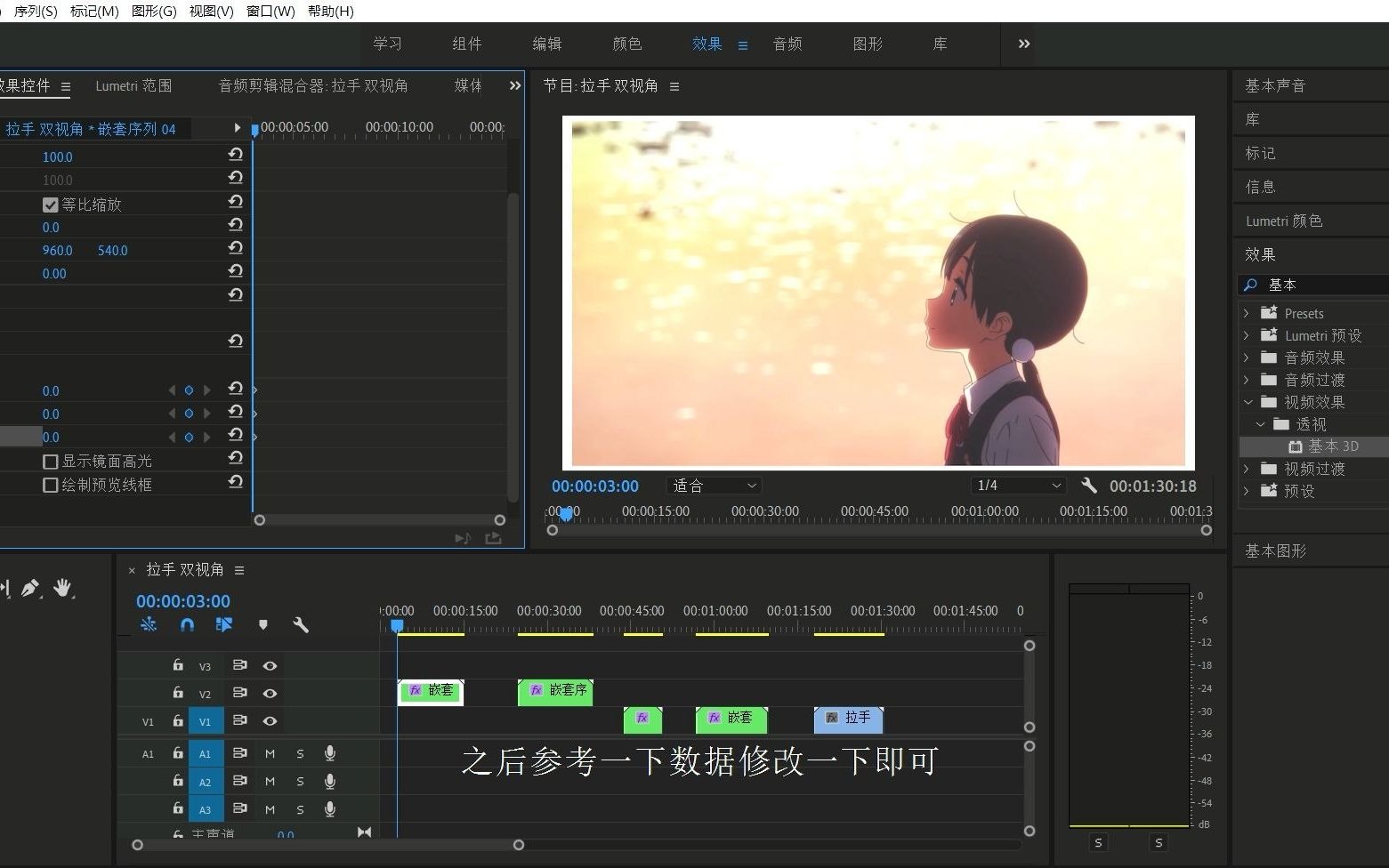Solo the A2 audio track
1389x868 pixels.
click(x=300, y=782)
